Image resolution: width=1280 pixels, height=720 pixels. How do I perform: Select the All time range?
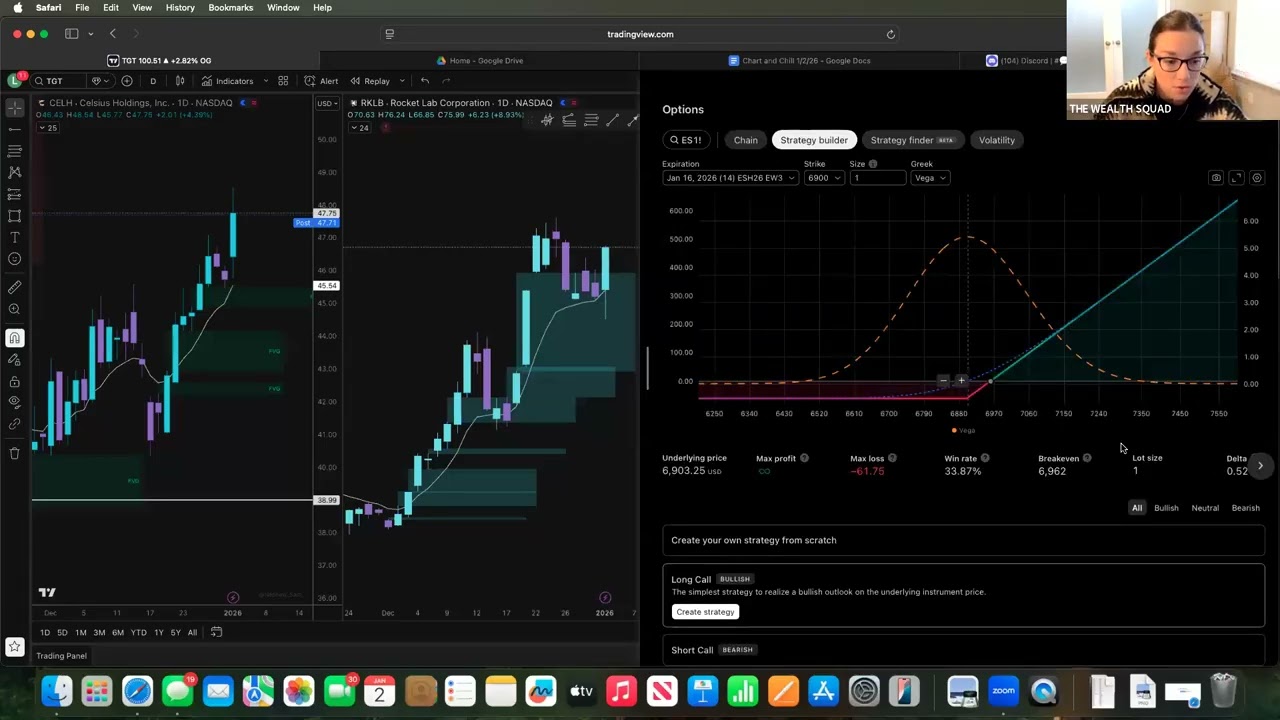click(x=192, y=632)
